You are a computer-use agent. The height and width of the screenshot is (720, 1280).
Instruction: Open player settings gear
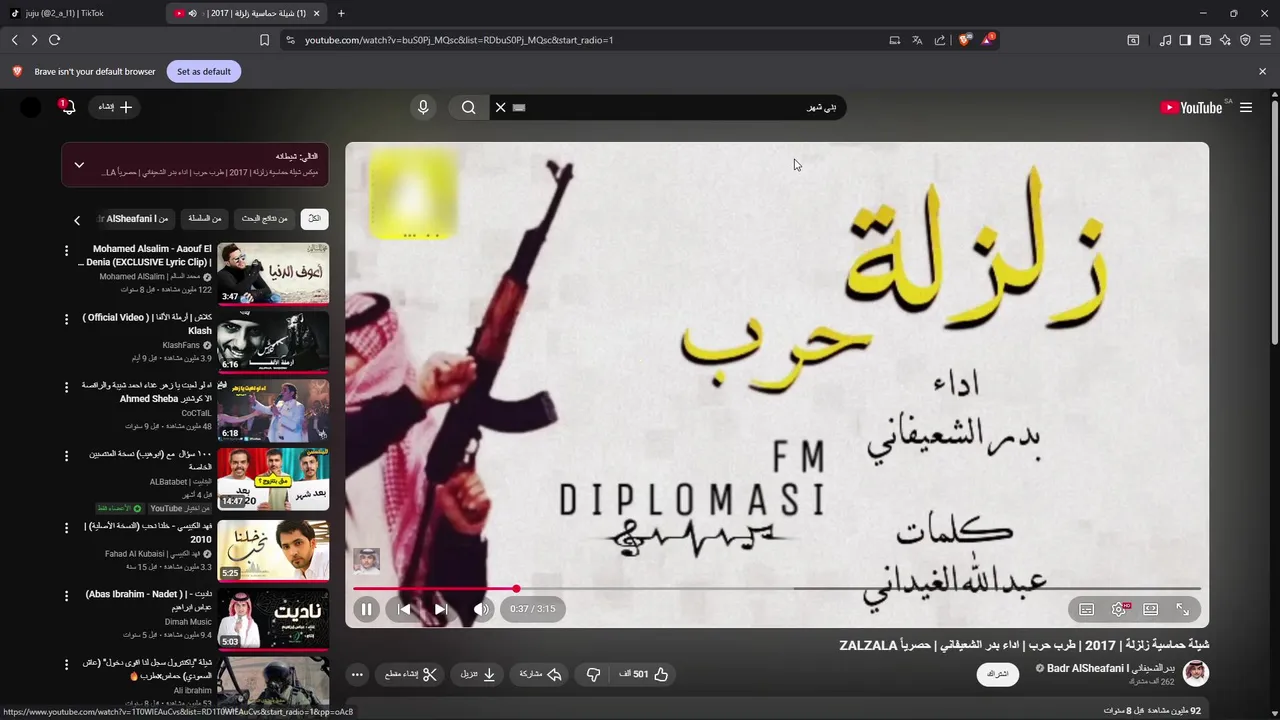[x=1119, y=609]
